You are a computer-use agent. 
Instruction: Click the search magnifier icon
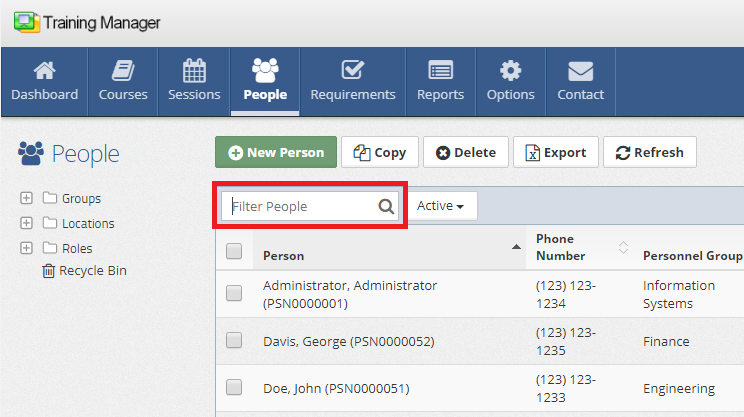(x=386, y=207)
